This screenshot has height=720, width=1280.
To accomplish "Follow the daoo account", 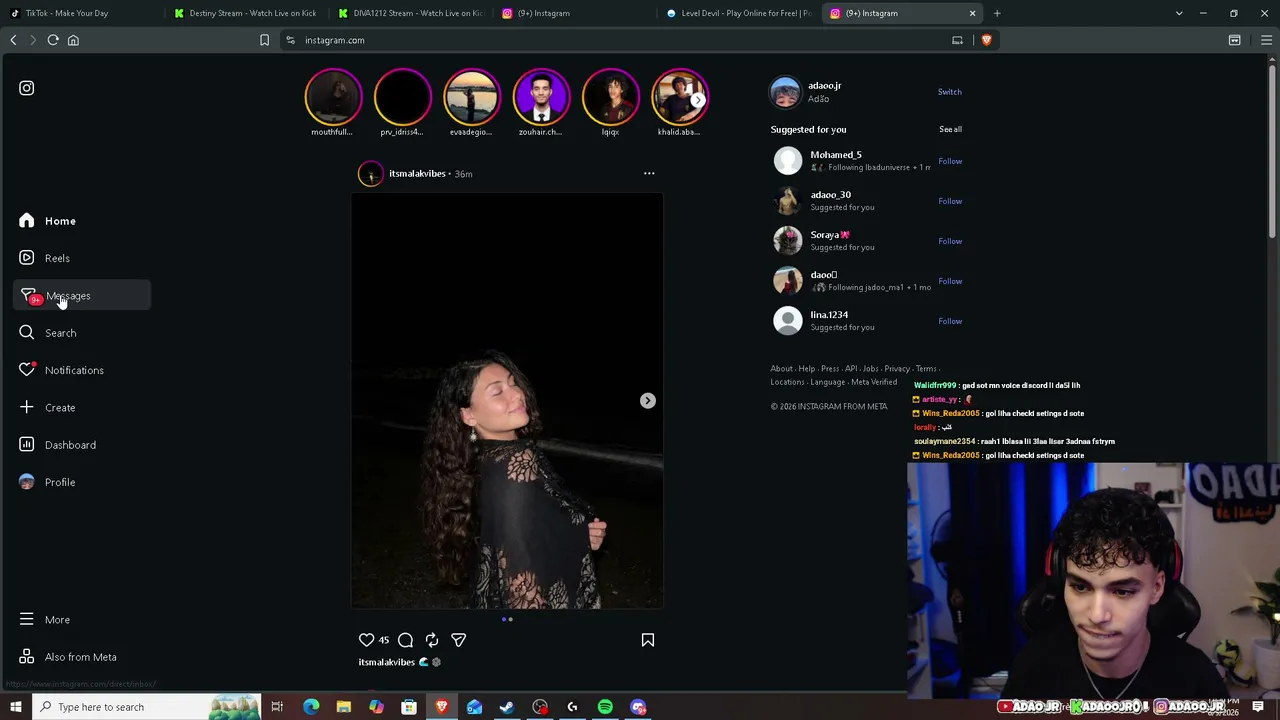I will pos(950,281).
